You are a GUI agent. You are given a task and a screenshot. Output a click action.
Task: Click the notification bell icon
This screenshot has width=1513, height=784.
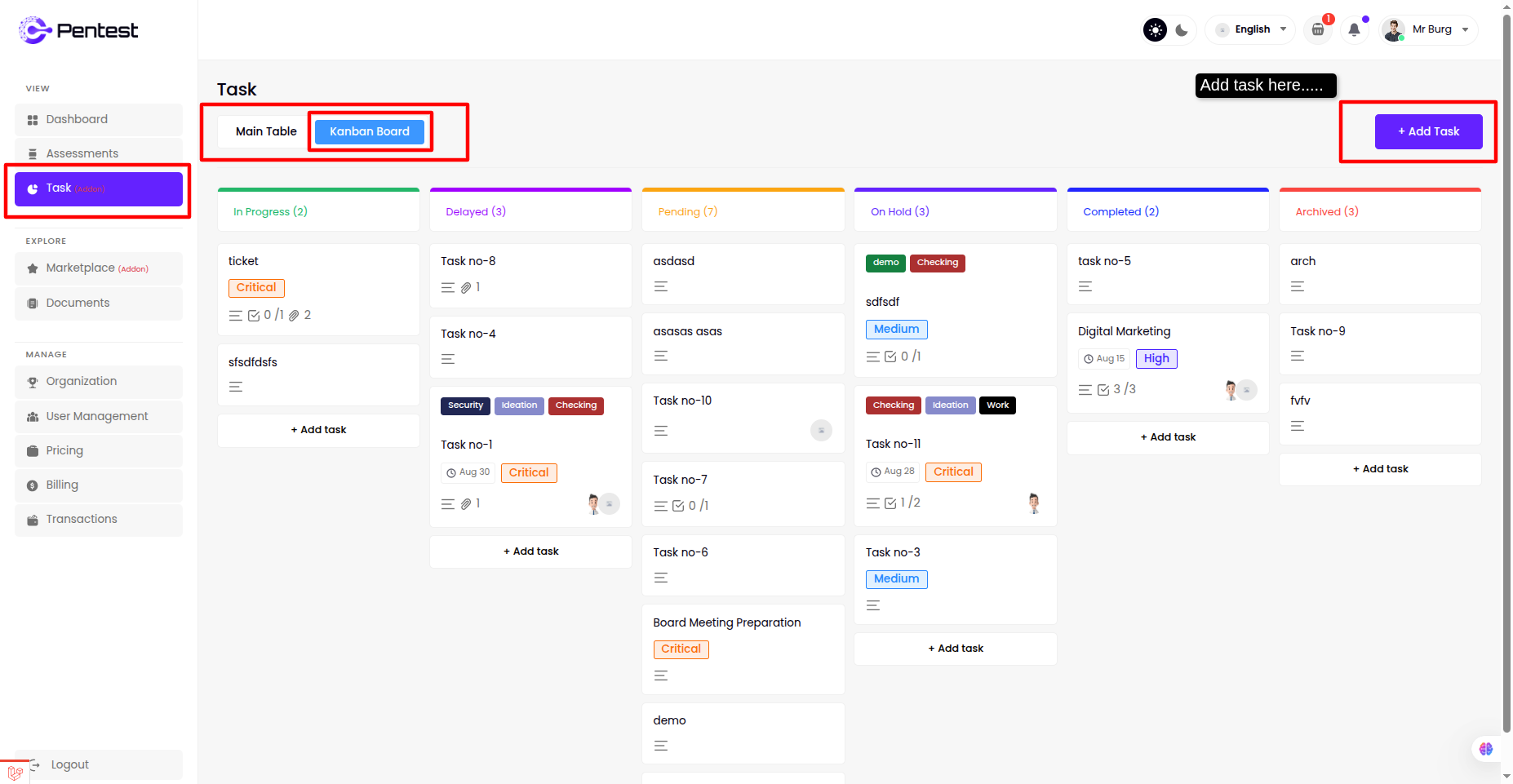pos(1354,30)
